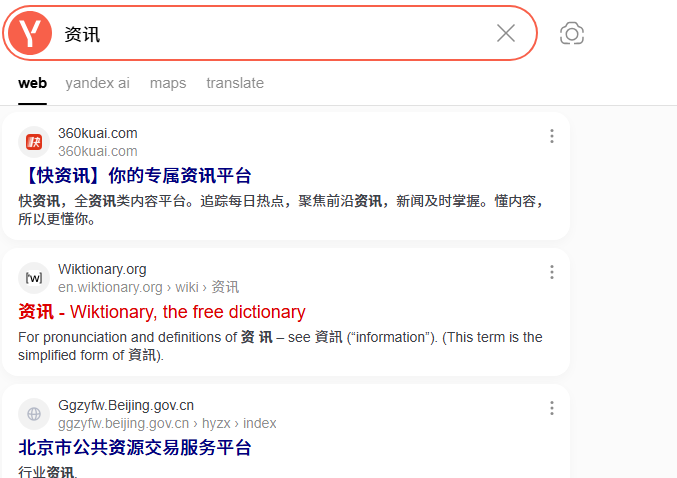The image size is (677, 478).
Task: Open the 北京市公共资源交易服务平台 result
Action: 135,447
